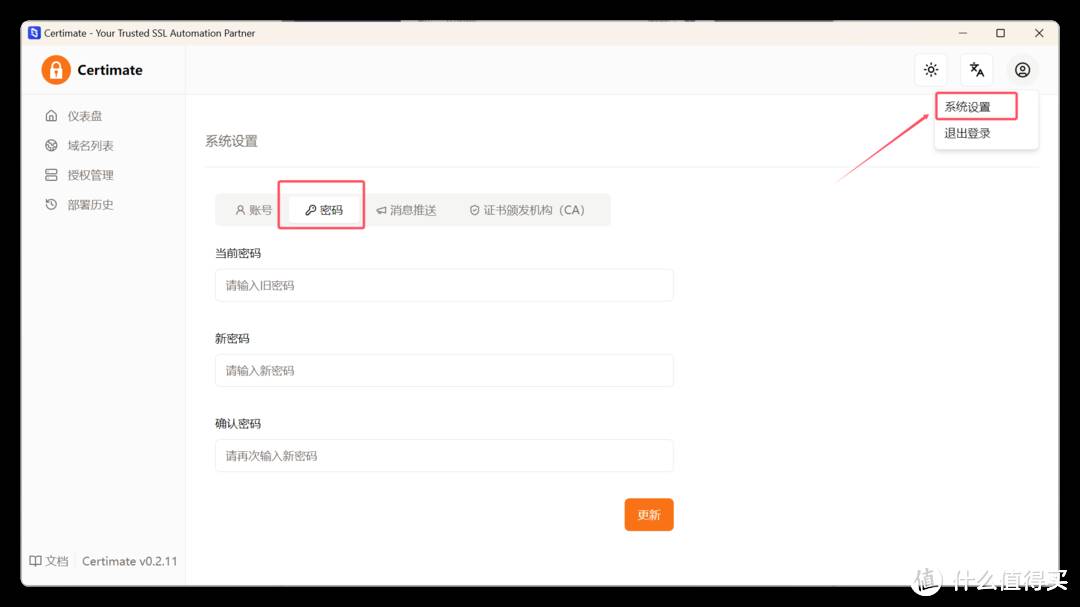Maximize the Certimate window
The image size is (1080, 607).
point(1001,33)
